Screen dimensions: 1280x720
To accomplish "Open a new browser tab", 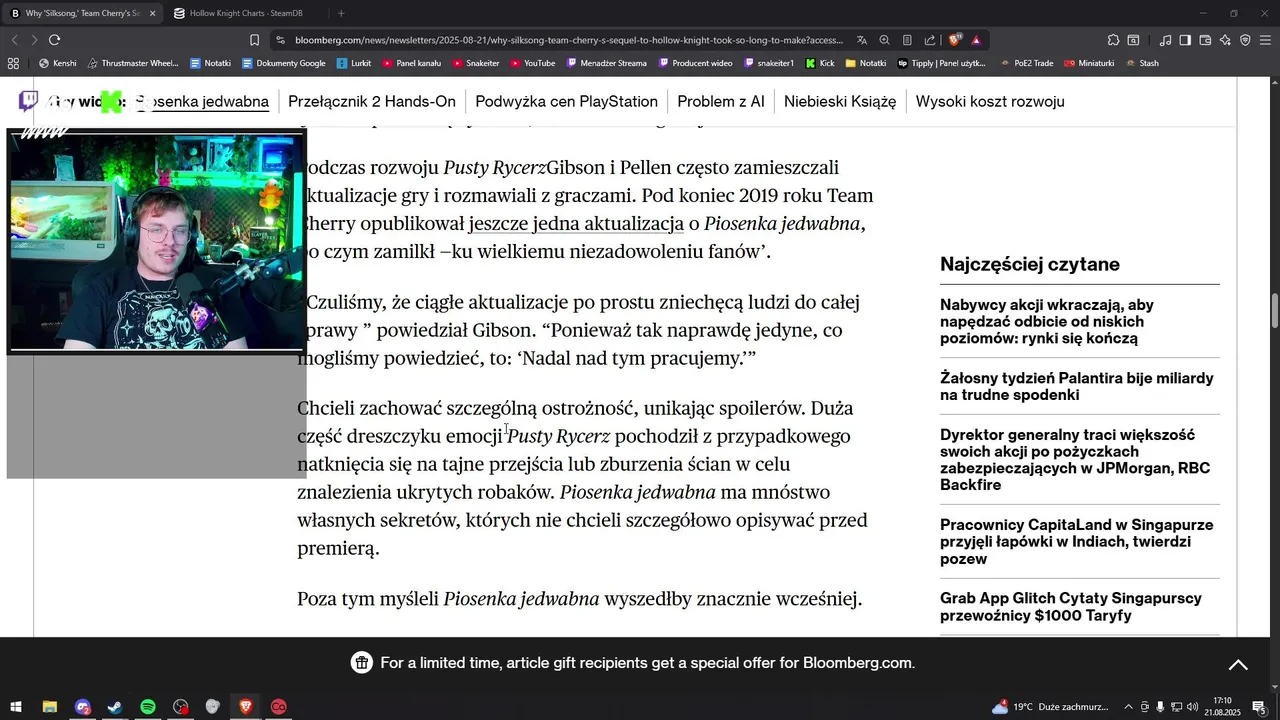I will [x=341, y=13].
